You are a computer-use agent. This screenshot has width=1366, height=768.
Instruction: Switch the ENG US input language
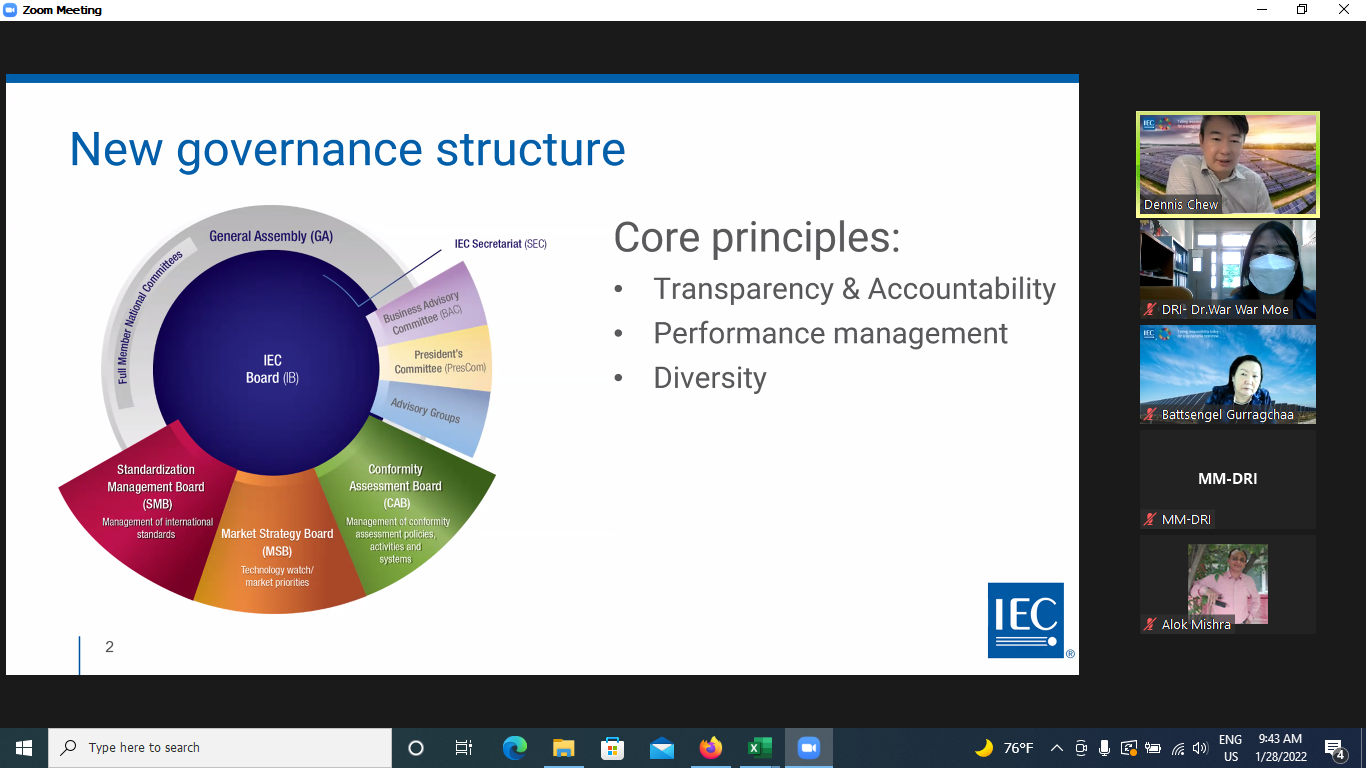pos(1231,748)
